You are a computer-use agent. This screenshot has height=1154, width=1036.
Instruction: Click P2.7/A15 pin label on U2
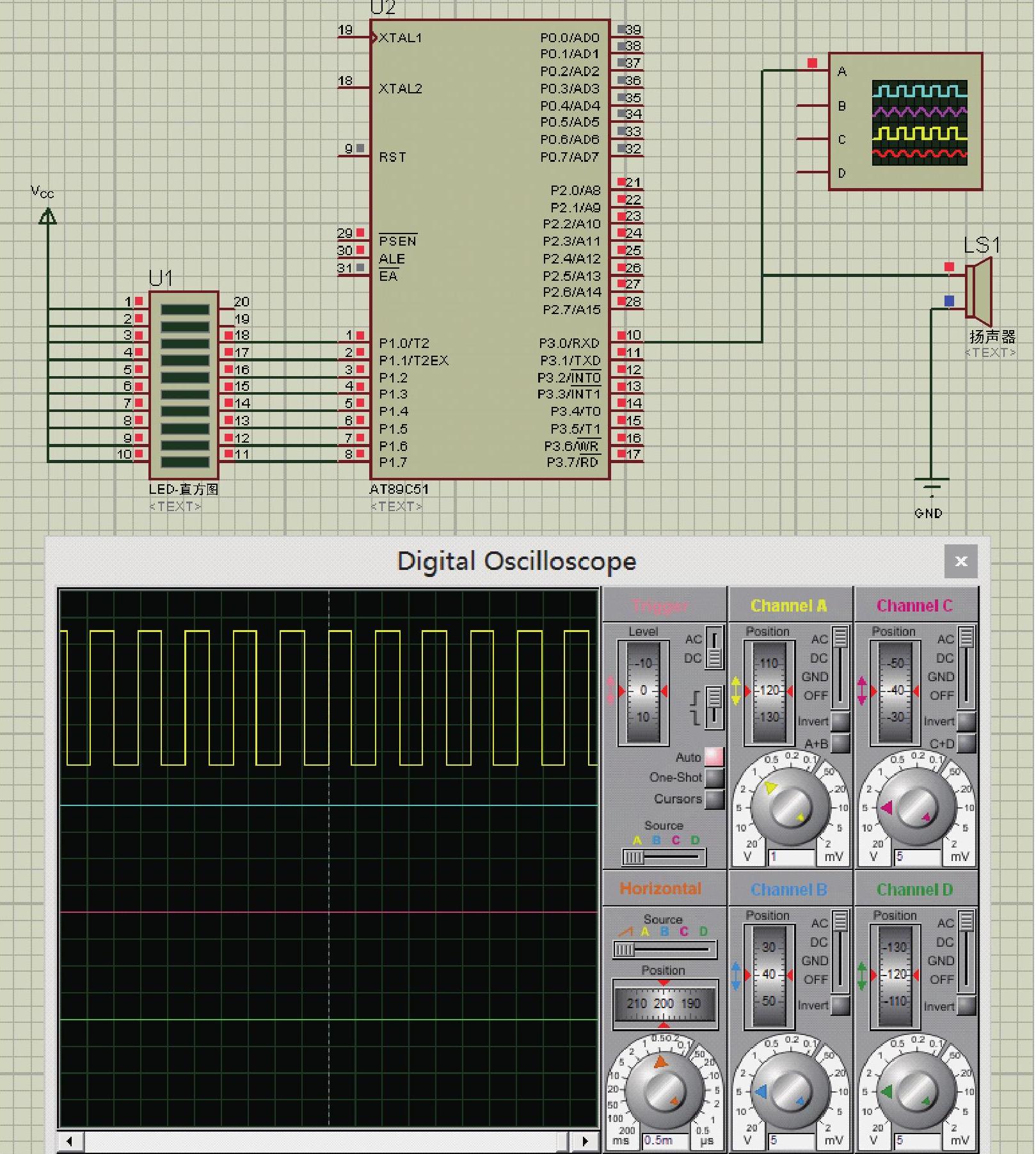pos(571,310)
